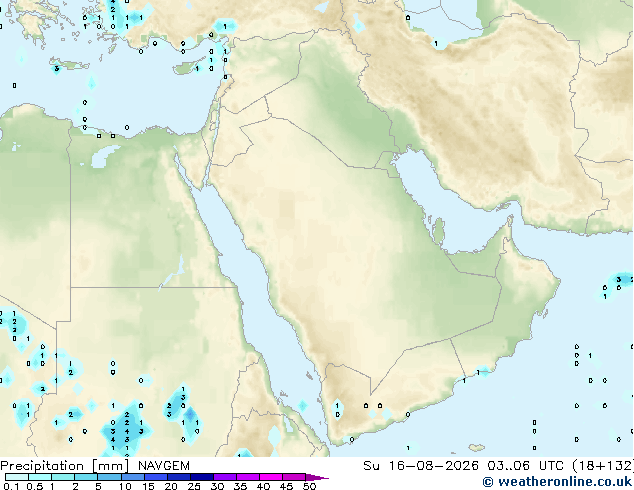Click the legend value "20"
The width and height of the screenshot is (634, 490).
coord(171,486)
